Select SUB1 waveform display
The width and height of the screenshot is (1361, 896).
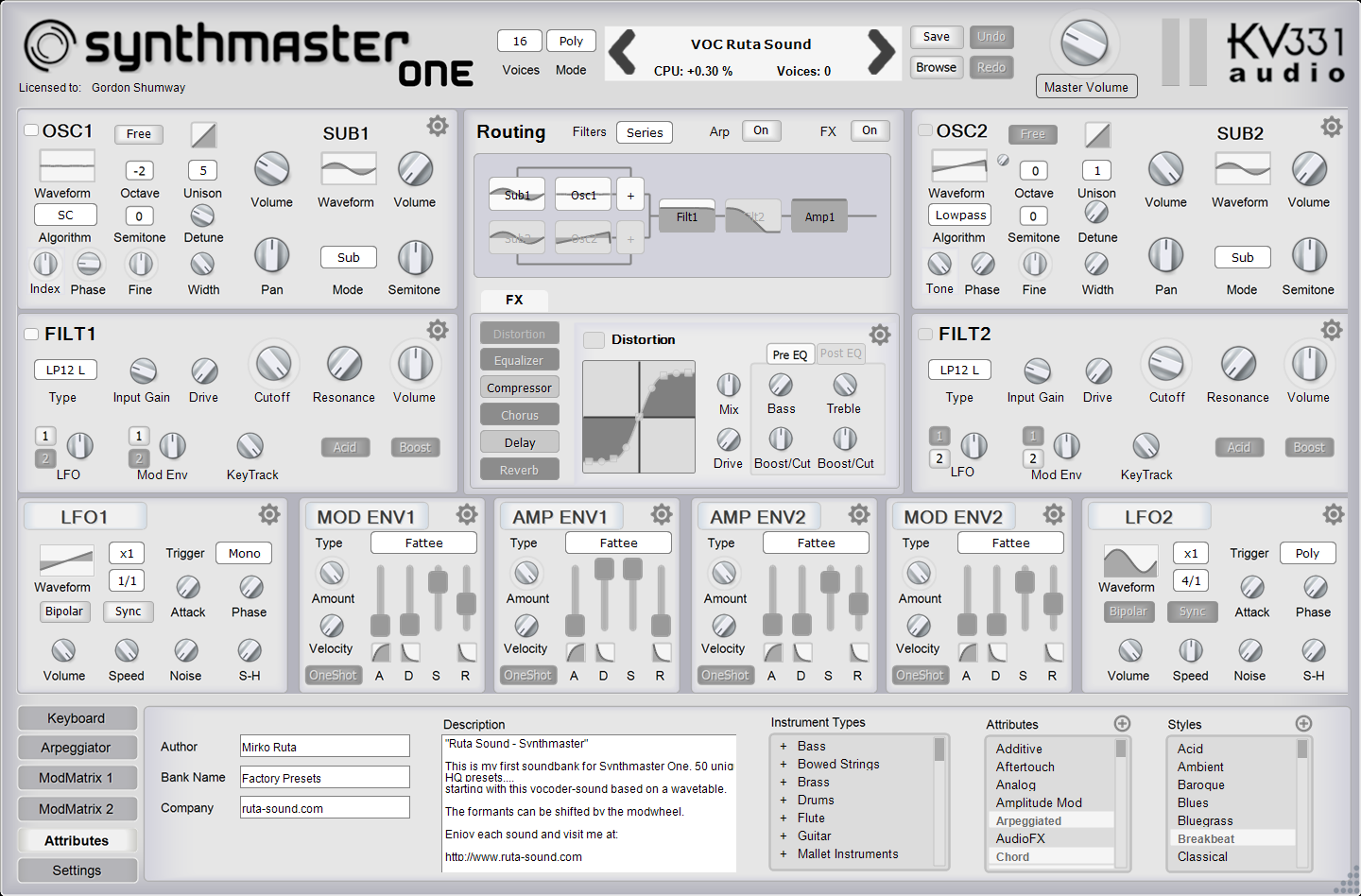pyautogui.click(x=349, y=169)
